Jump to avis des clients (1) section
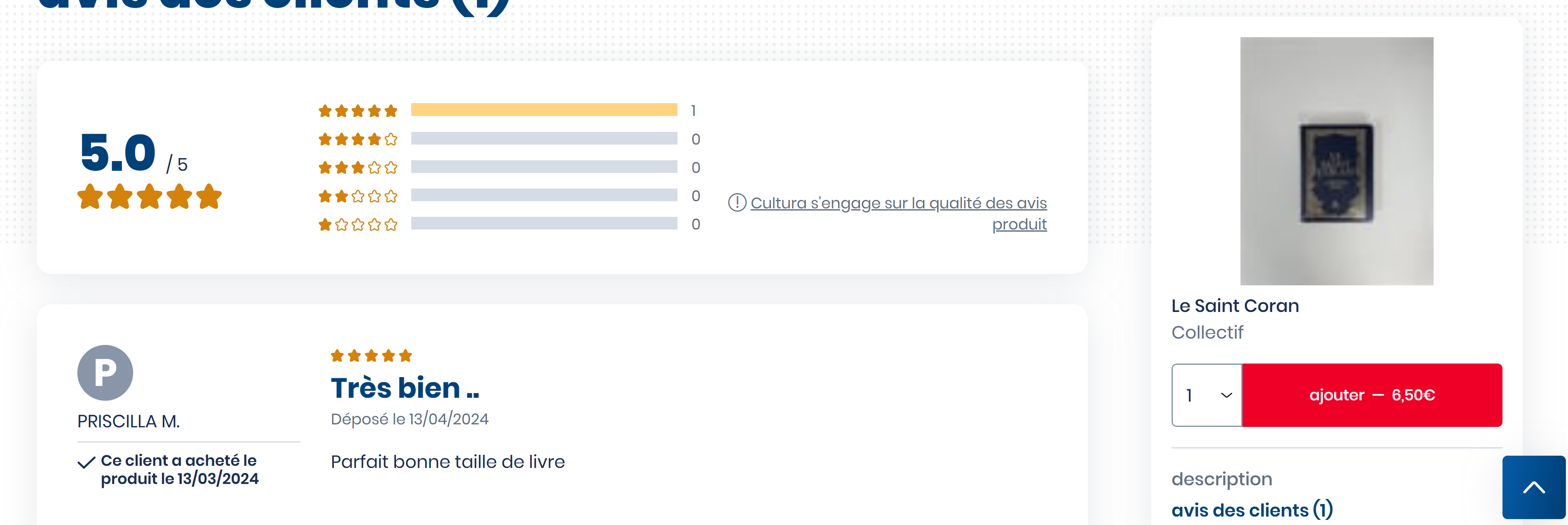Viewport: 1568px width, 525px height. (x=1252, y=509)
